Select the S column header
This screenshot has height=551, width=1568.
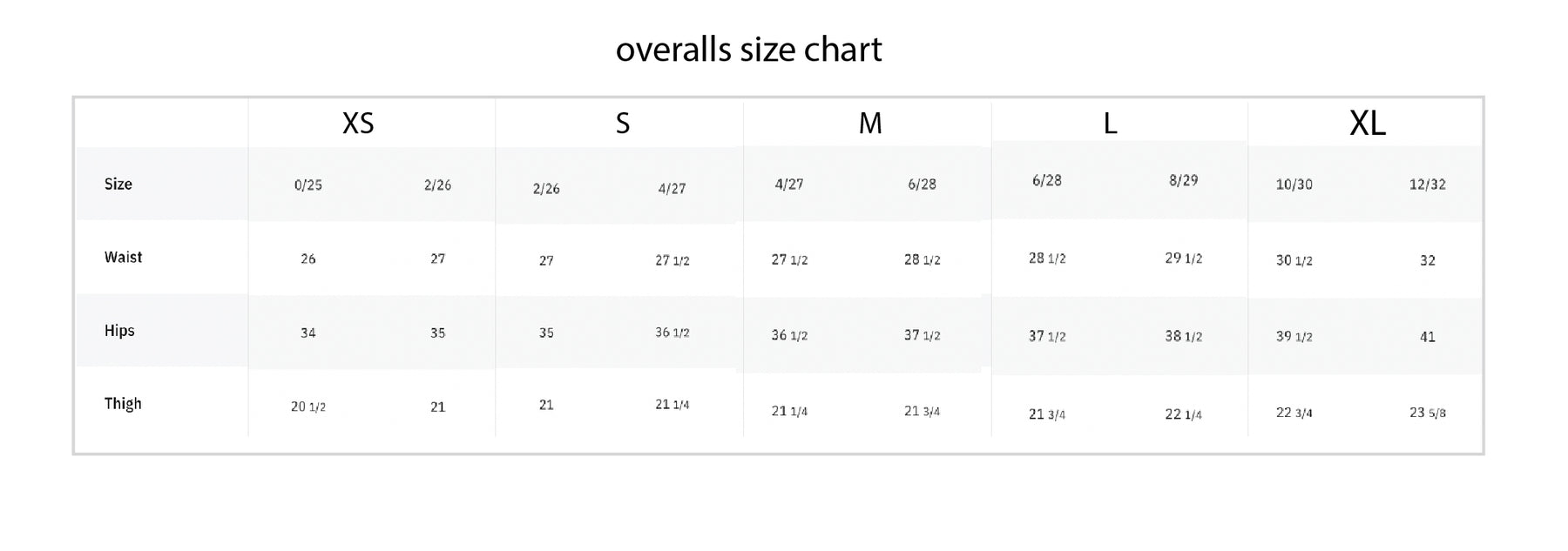click(x=622, y=124)
